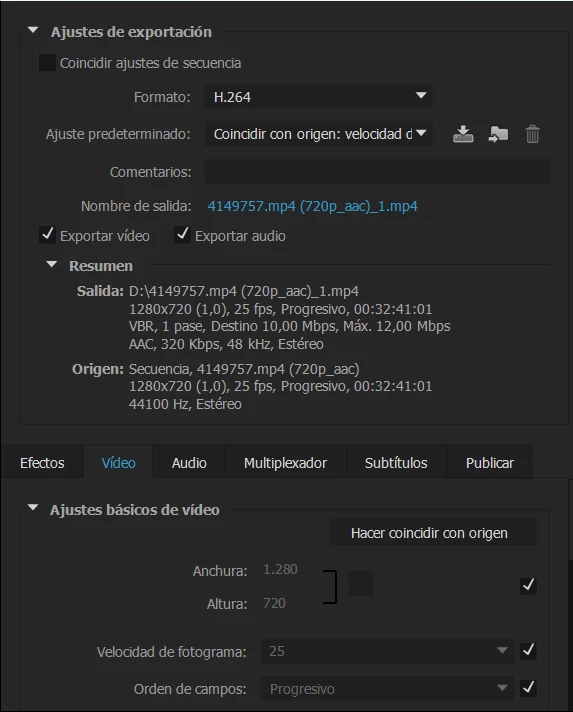Click the AAC, 320 Kbps summary line

click(x=226, y=344)
